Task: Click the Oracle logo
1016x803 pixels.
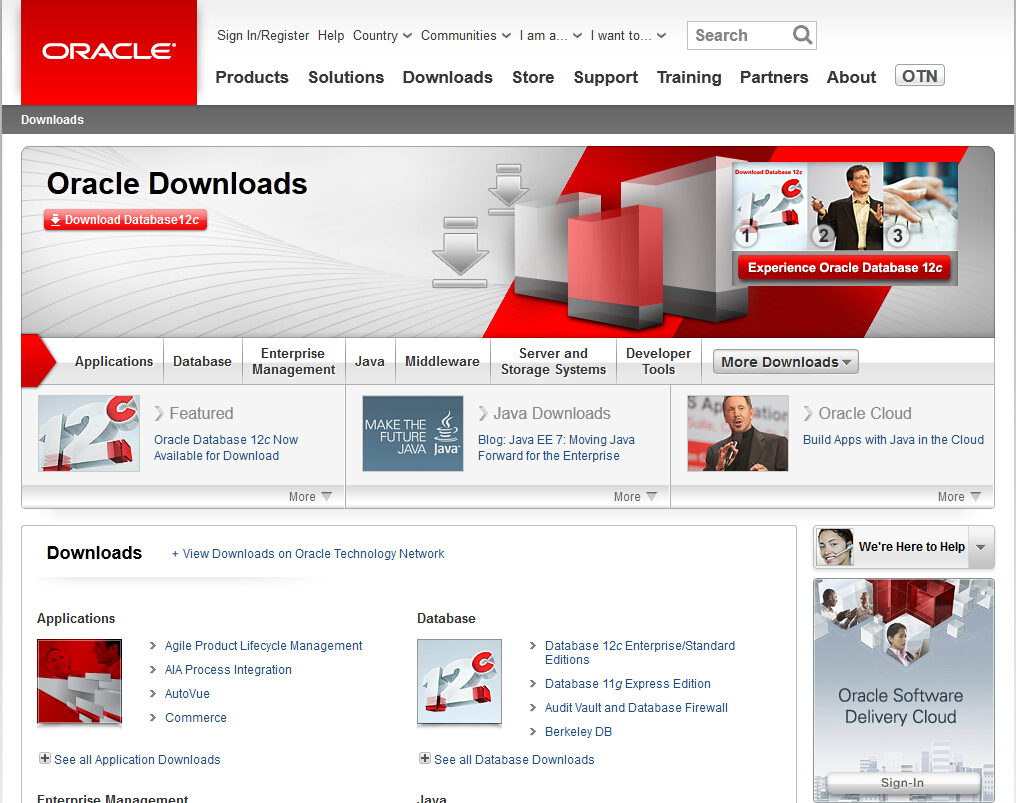Action: [x=109, y=52]
